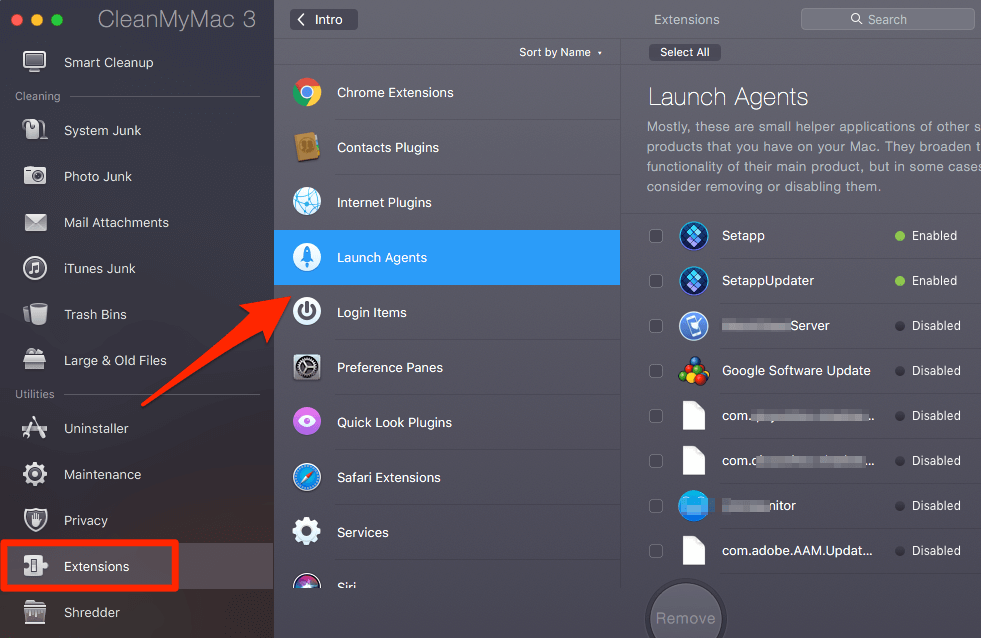This screenshot has height=638, width=981.
Task: Click the 'Shredder' label in sidebar
Action: coord(92,612)
